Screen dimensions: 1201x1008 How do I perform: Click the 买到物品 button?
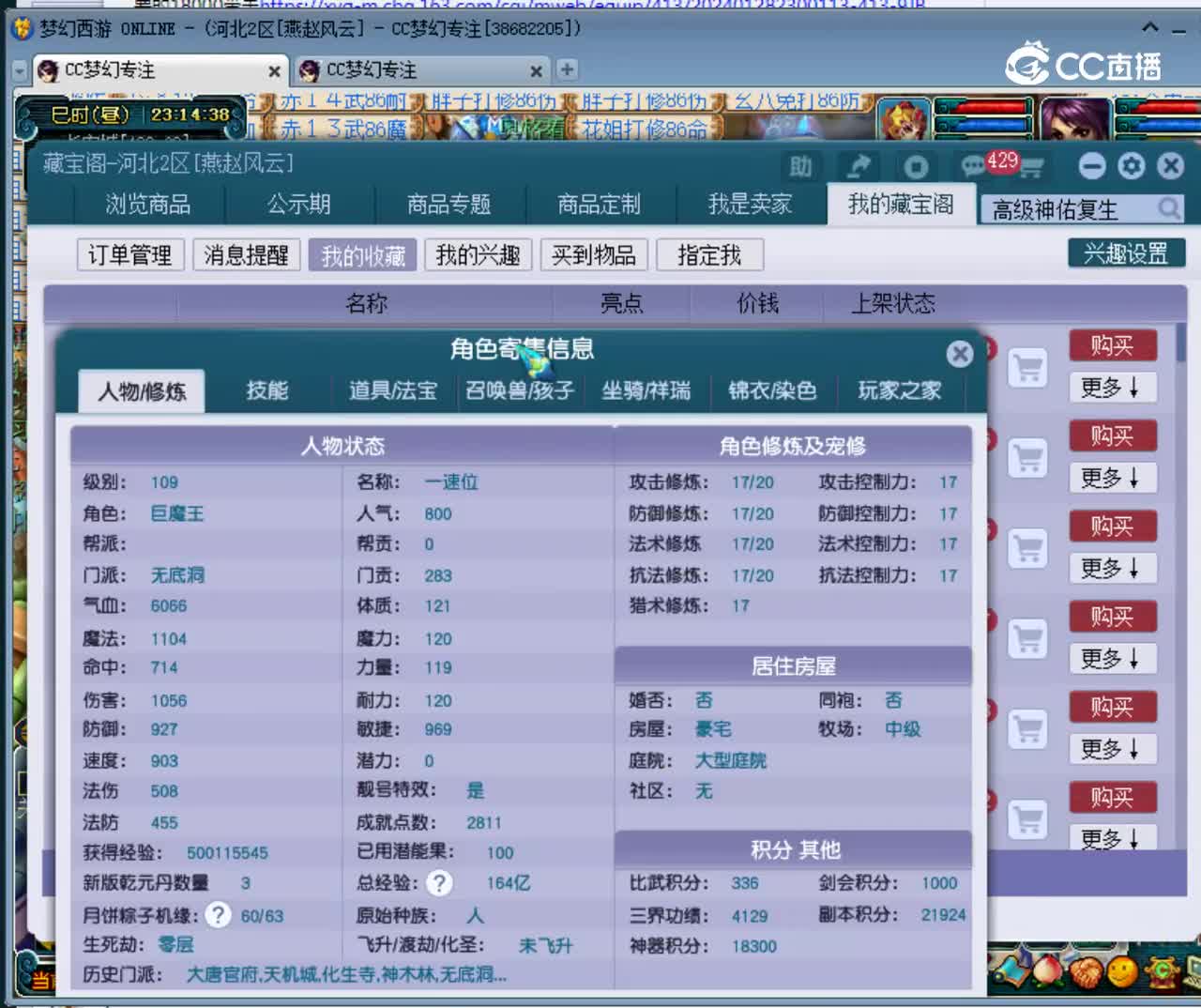[x=594, y=255]
